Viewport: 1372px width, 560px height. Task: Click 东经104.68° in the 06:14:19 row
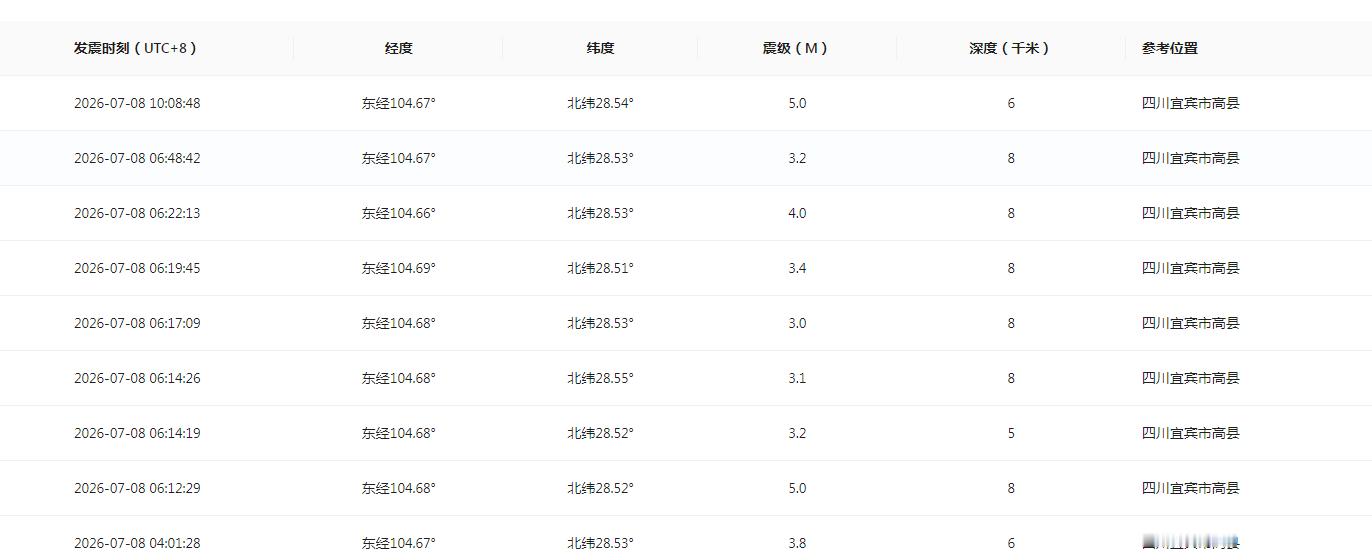[399, 433]
